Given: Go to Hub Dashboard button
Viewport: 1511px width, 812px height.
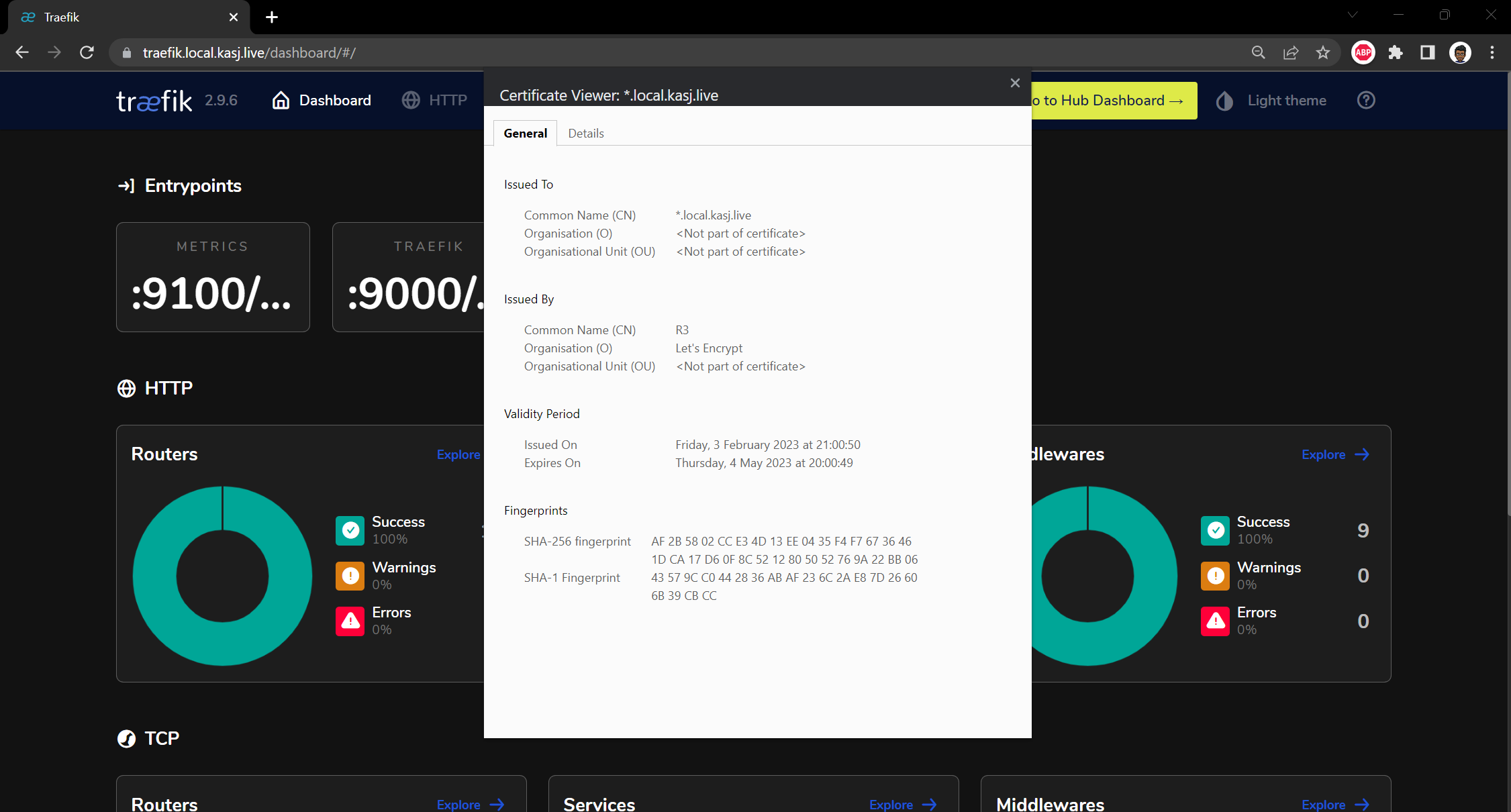Looking at the screenshot, I should point(1114,101).
